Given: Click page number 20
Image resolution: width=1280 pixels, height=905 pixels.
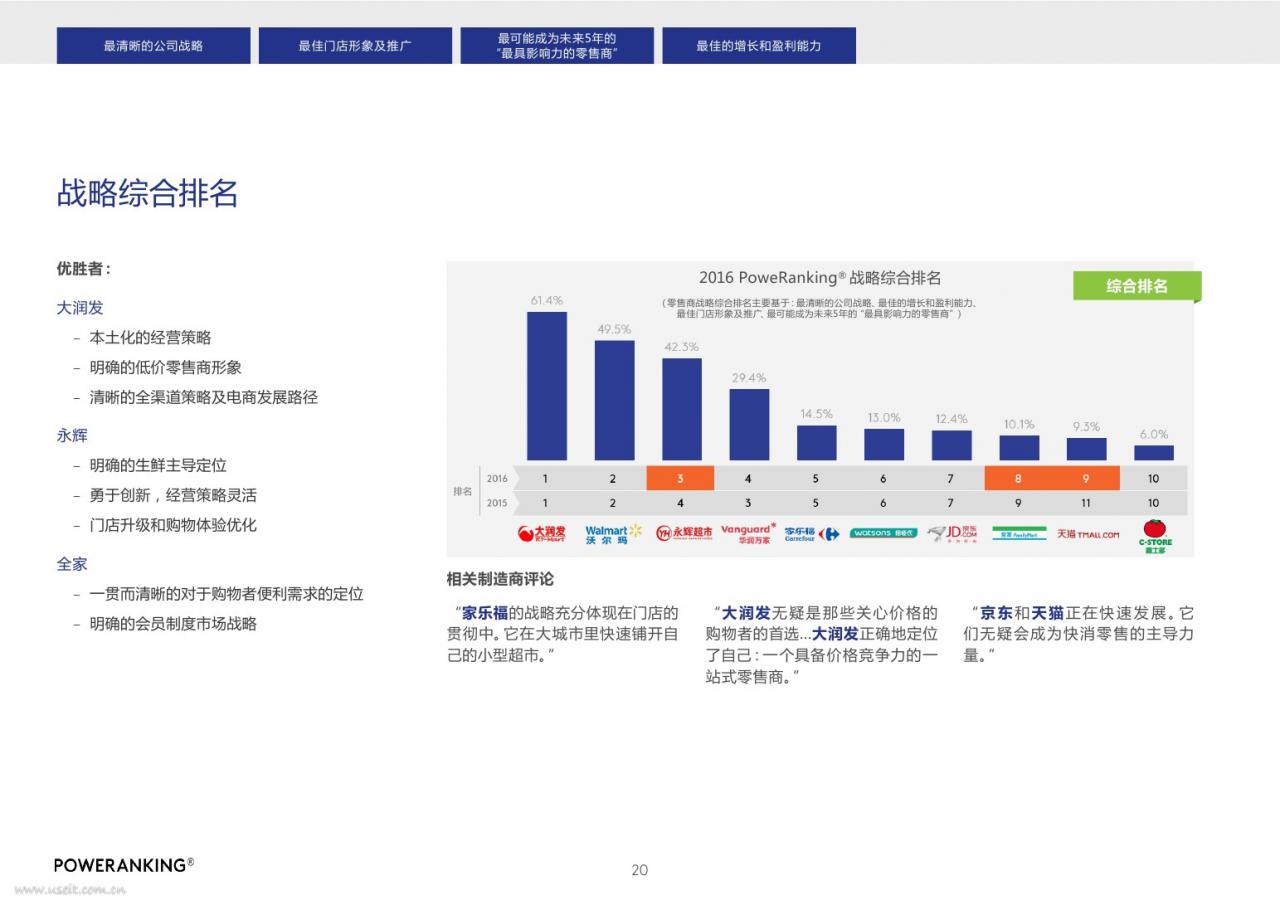Looking at the screenshot, I should point(640,870).
